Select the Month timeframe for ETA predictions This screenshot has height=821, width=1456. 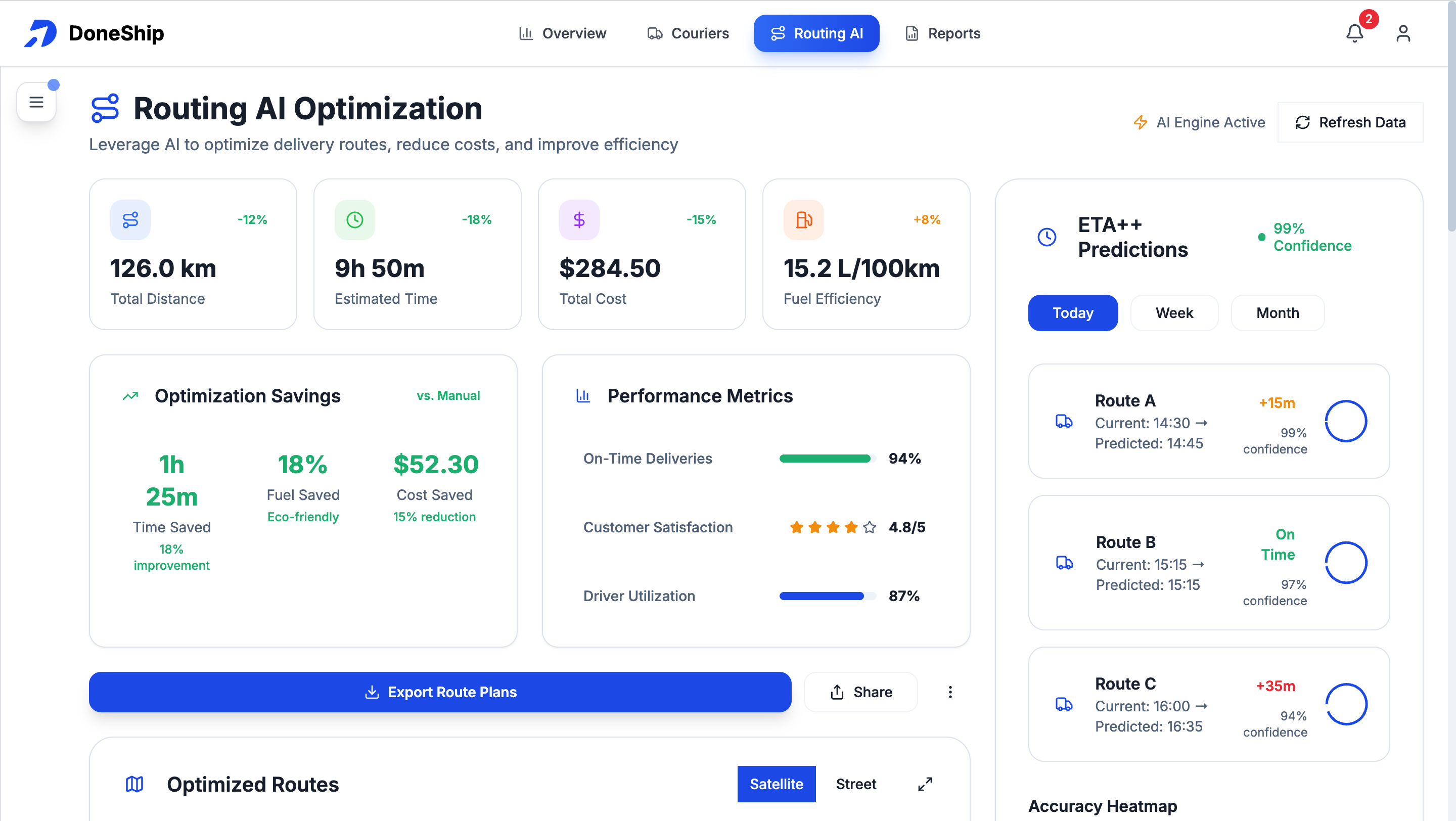[1278, 312]
